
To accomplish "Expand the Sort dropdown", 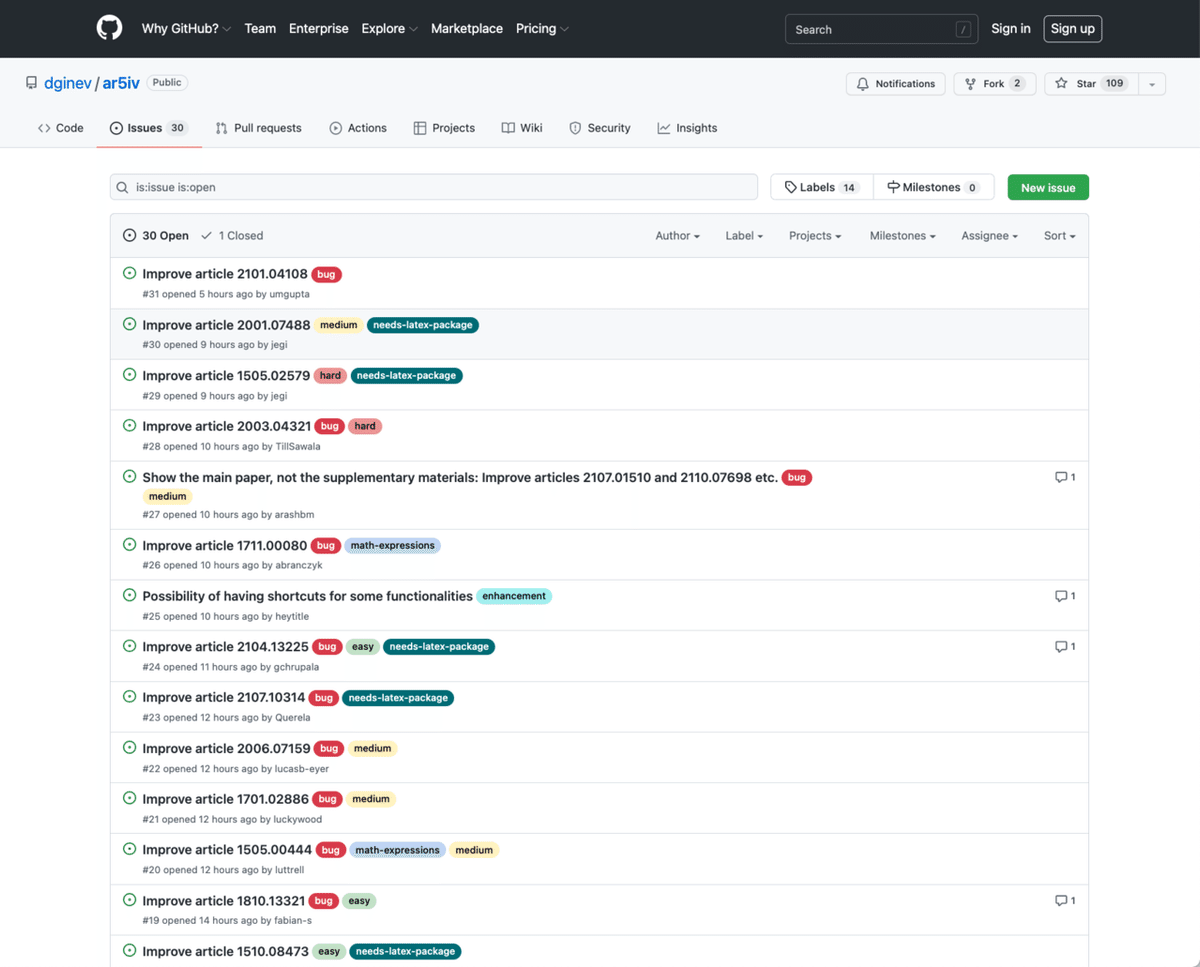I will pos(1059,236).
